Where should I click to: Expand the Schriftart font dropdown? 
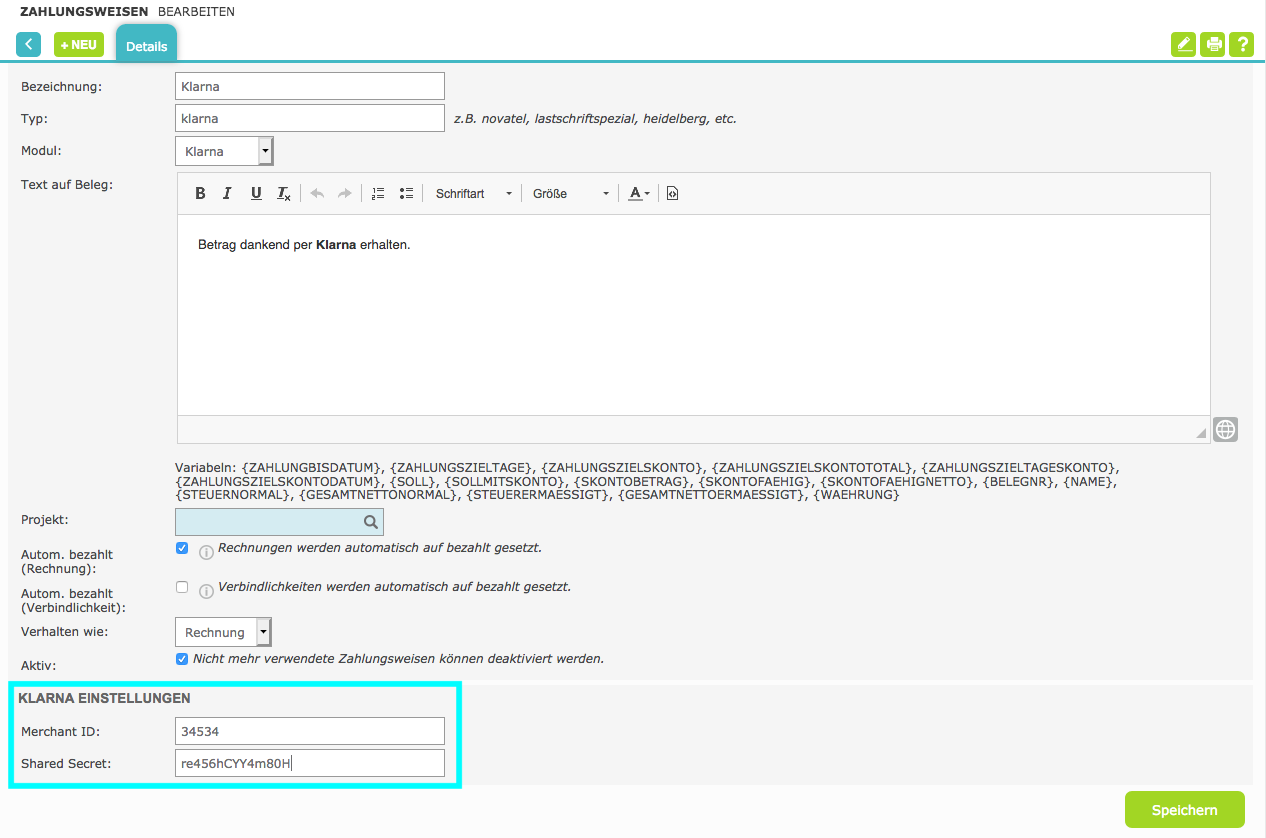pyautogui.click(x=473, y=193)
